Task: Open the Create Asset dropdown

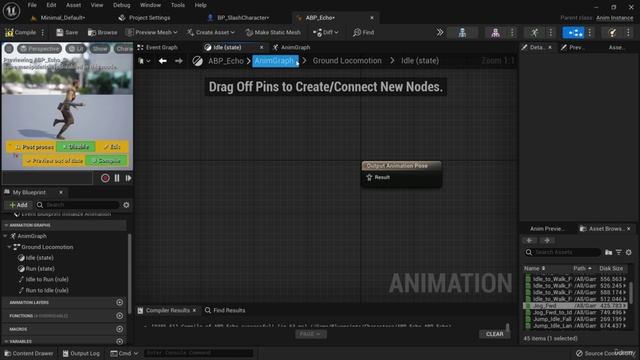Action: click(211, 32)
